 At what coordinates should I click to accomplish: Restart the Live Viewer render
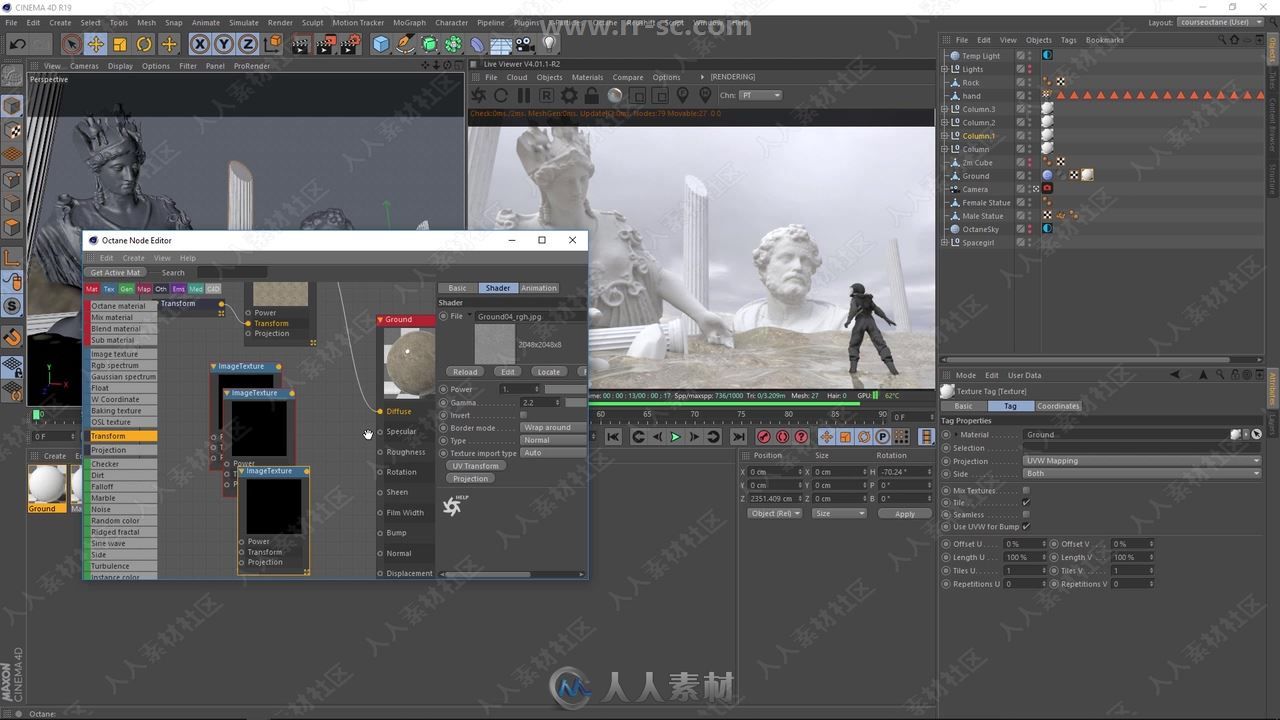click(x=501, y=95)
